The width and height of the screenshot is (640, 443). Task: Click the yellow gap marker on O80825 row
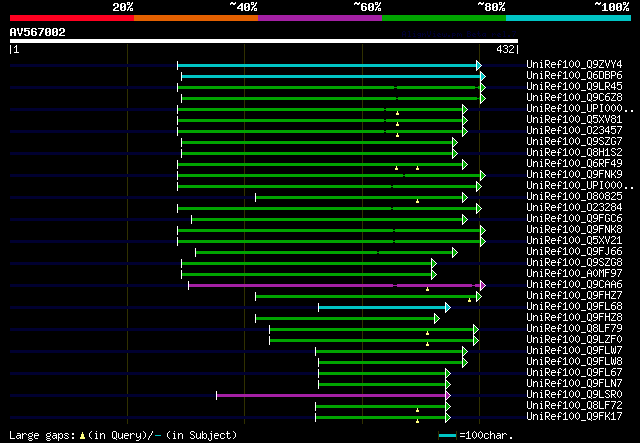pyautogui.click(x=417, y=201)
